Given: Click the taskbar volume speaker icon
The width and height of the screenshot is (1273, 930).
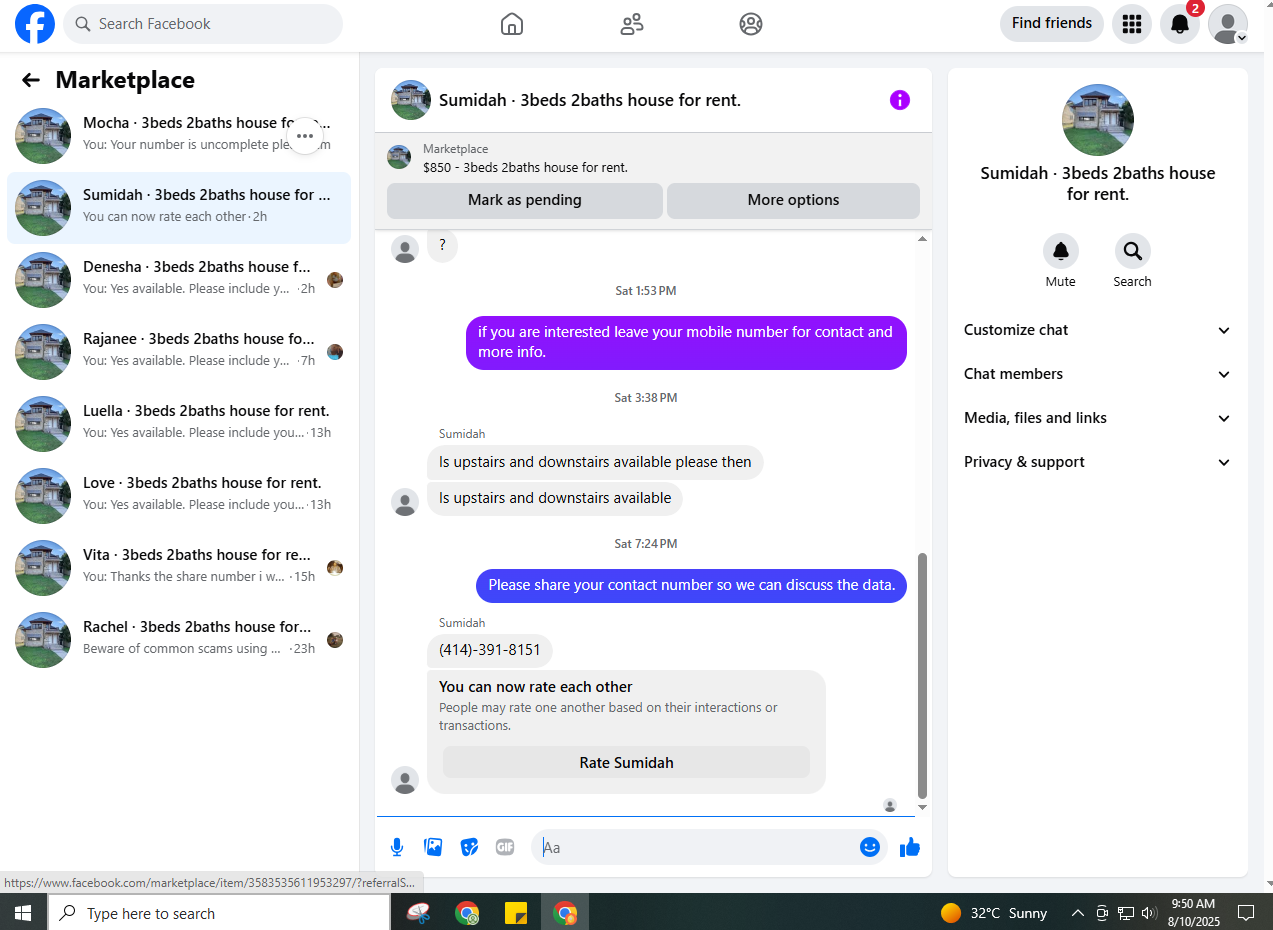Looking at the screenshot, I should point(1149,913).
